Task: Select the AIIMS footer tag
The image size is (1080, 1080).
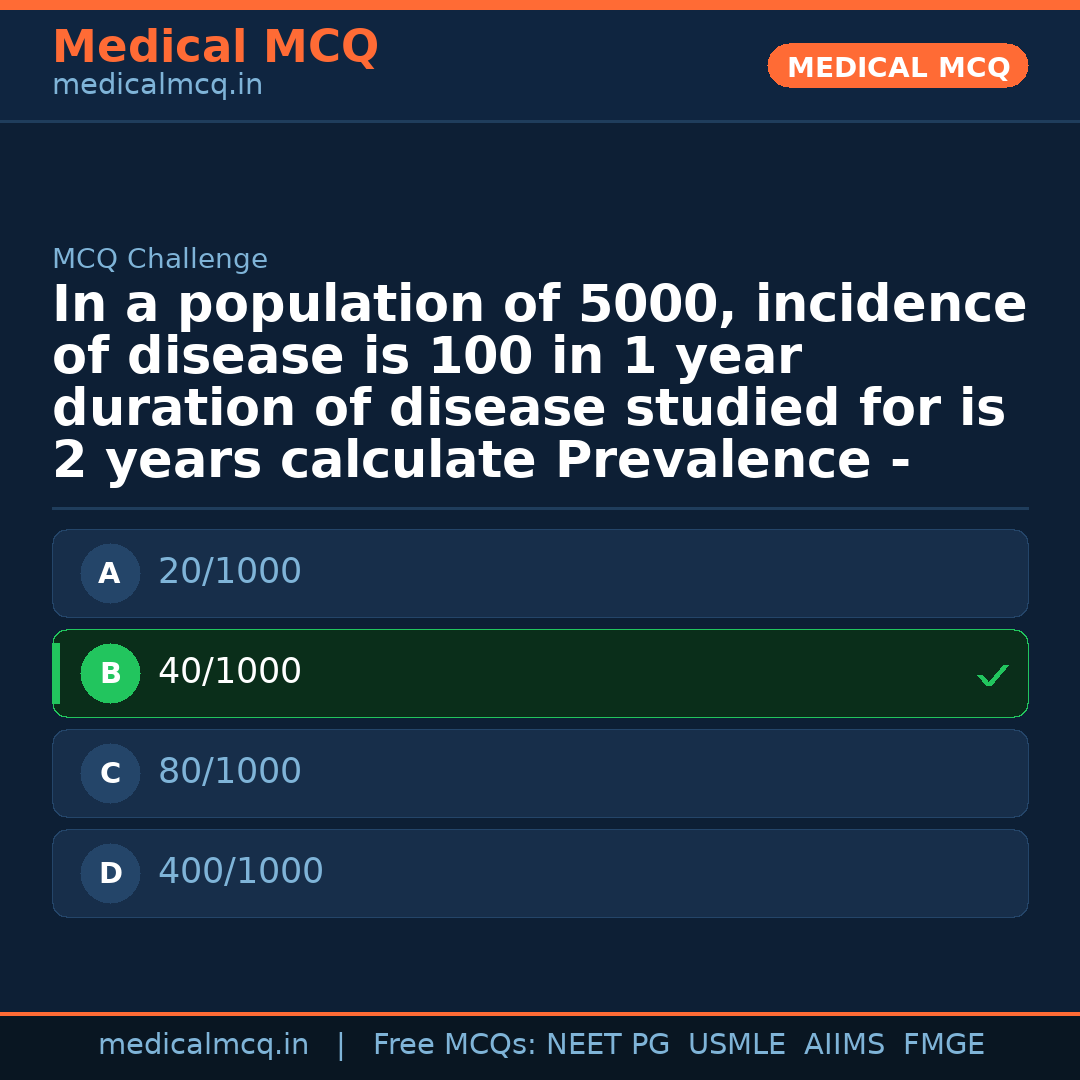Action: coord(844,1045)
